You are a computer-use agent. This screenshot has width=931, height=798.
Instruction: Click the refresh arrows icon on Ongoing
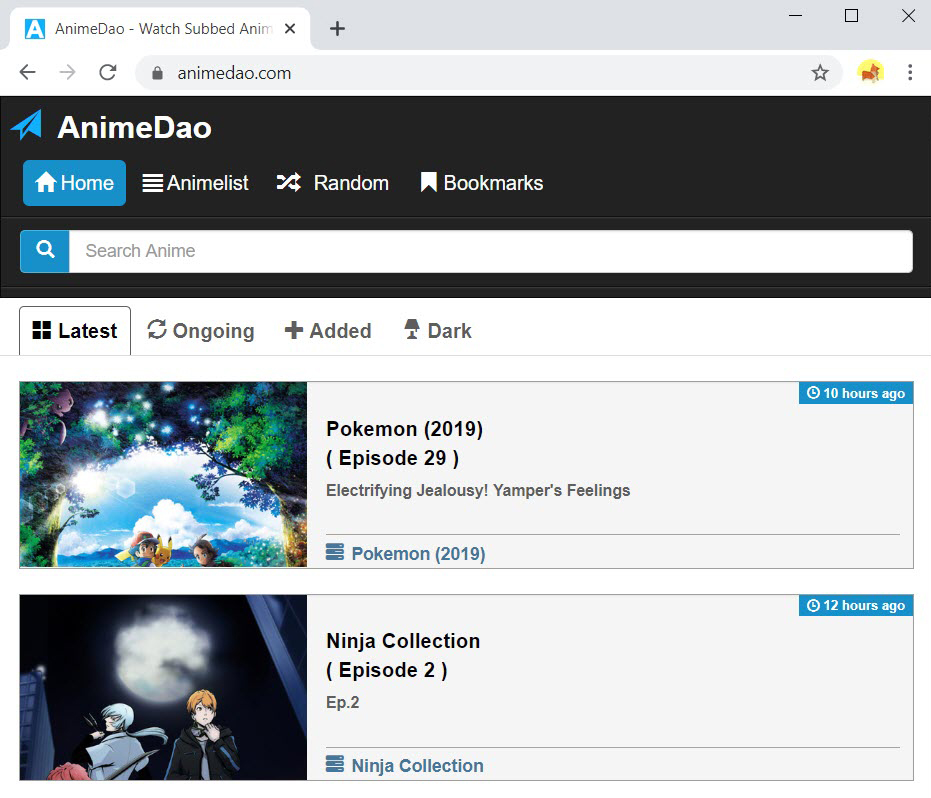click(157, 329)
